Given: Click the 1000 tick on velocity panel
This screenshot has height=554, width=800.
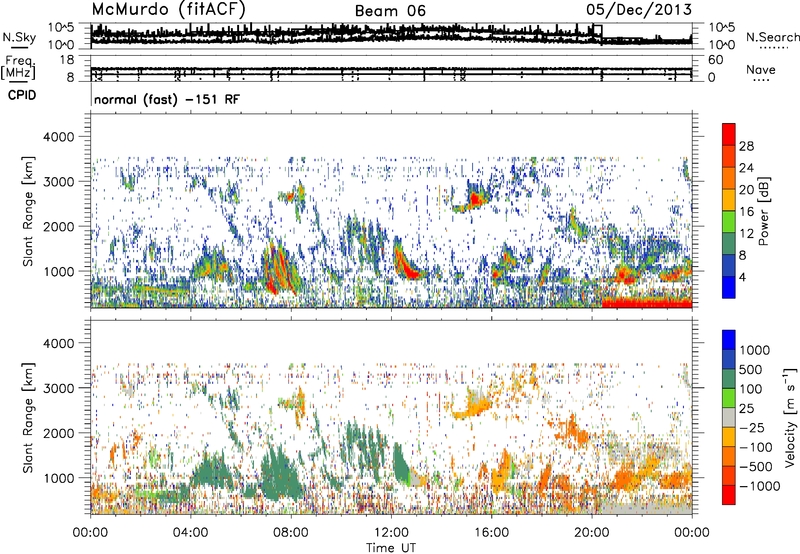Looking at the screenshot, I should coord(61,478).
